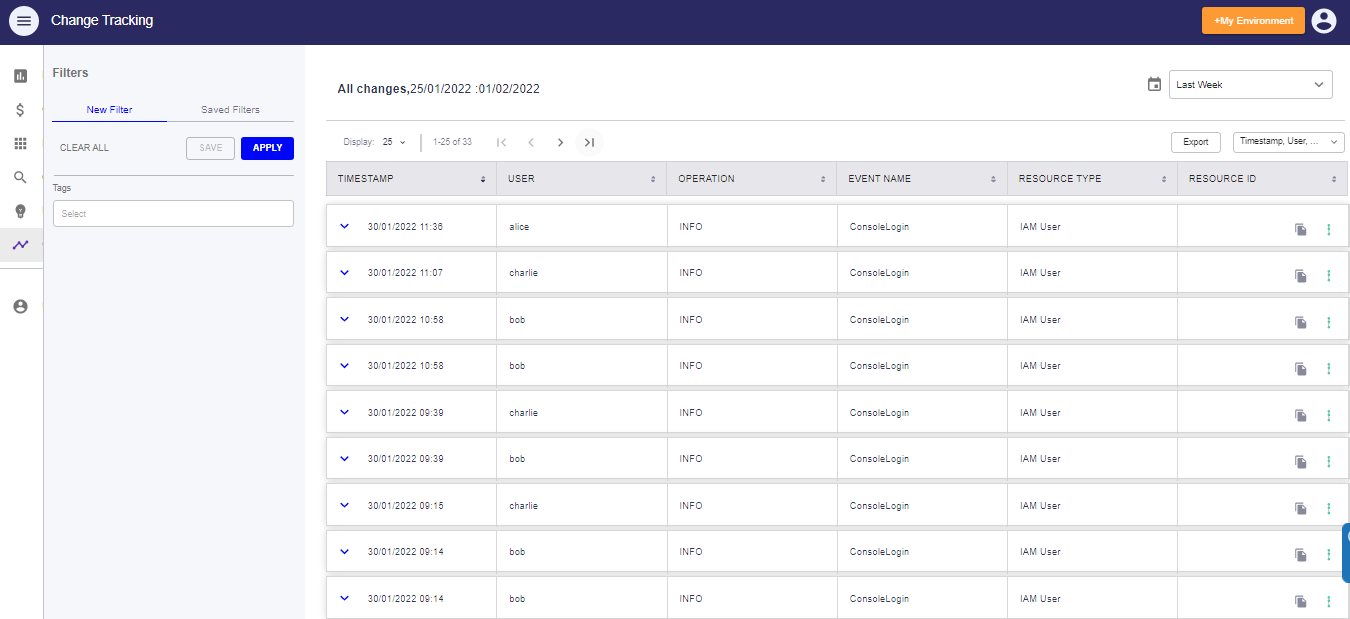The image size is (1350, 619).
Task: Sort by the Resource ID column arrow
Action: [1334, 179]
